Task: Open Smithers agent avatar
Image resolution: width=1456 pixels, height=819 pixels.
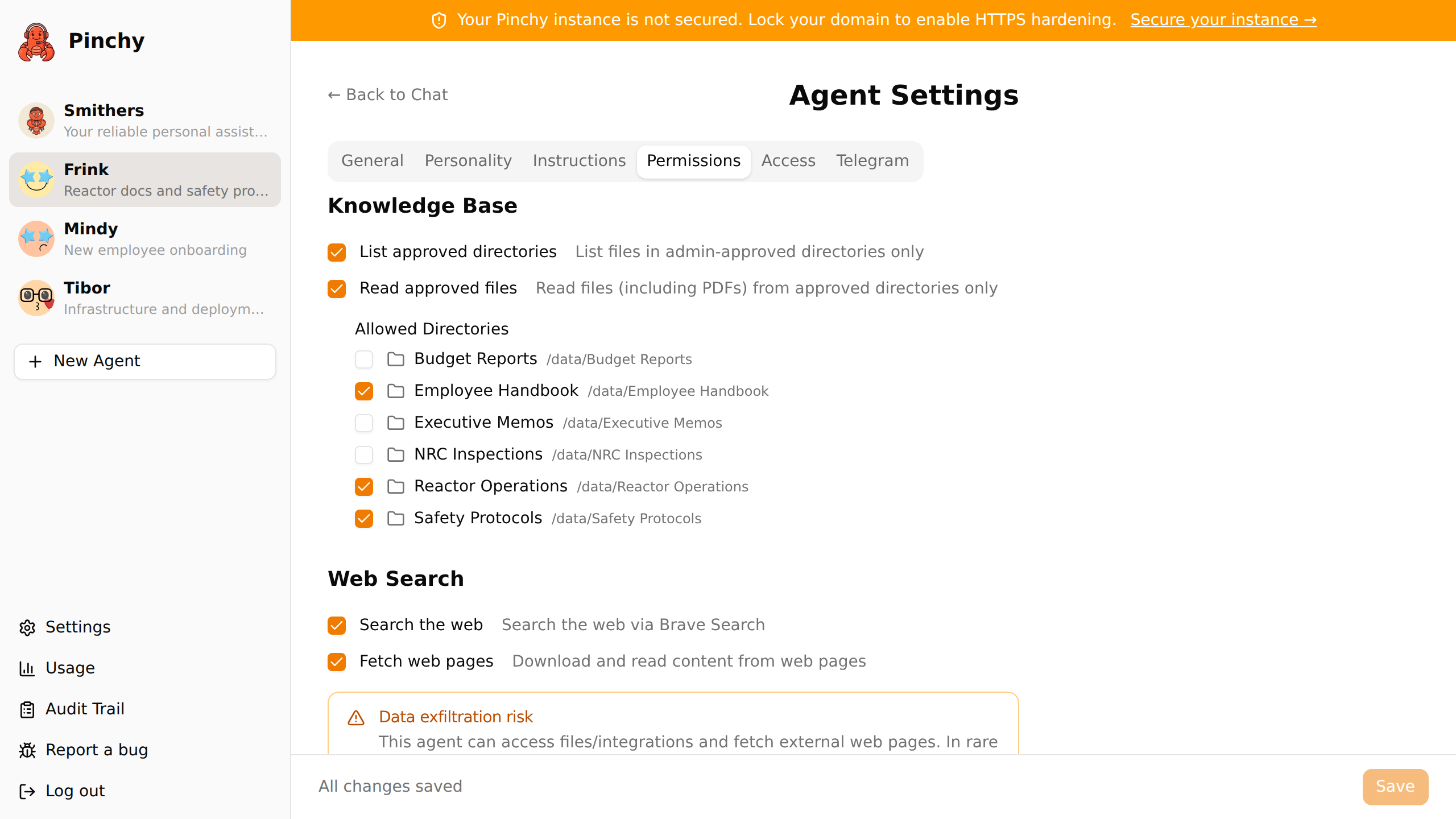Action: click(x=36, y=120)
